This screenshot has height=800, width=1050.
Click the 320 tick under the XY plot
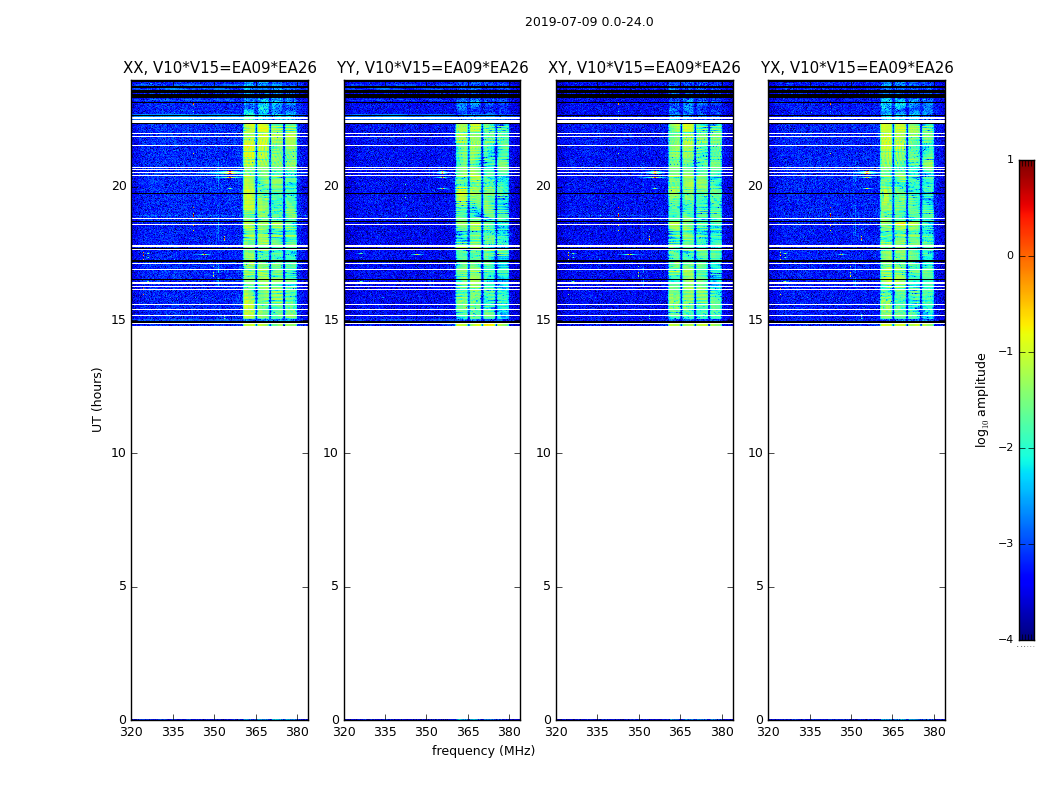point(556,732)
